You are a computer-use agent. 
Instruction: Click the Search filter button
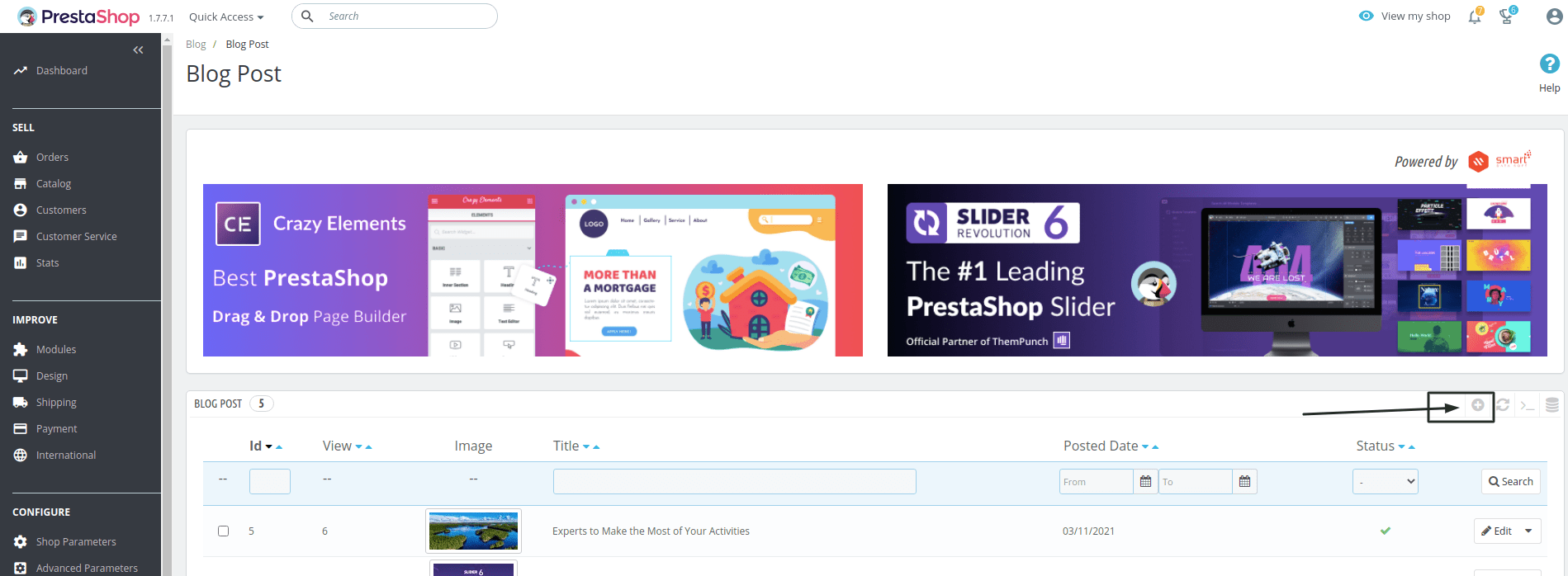point(1511,481)
